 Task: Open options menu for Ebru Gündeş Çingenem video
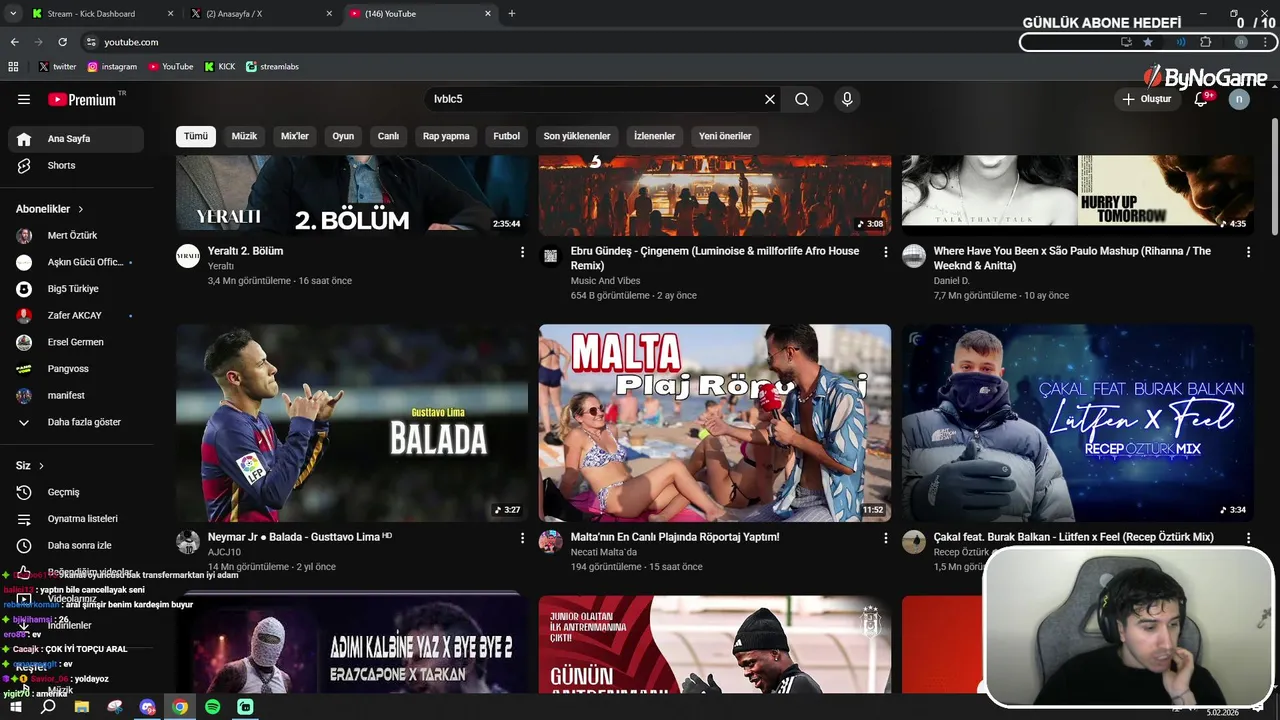click(885, 252)
